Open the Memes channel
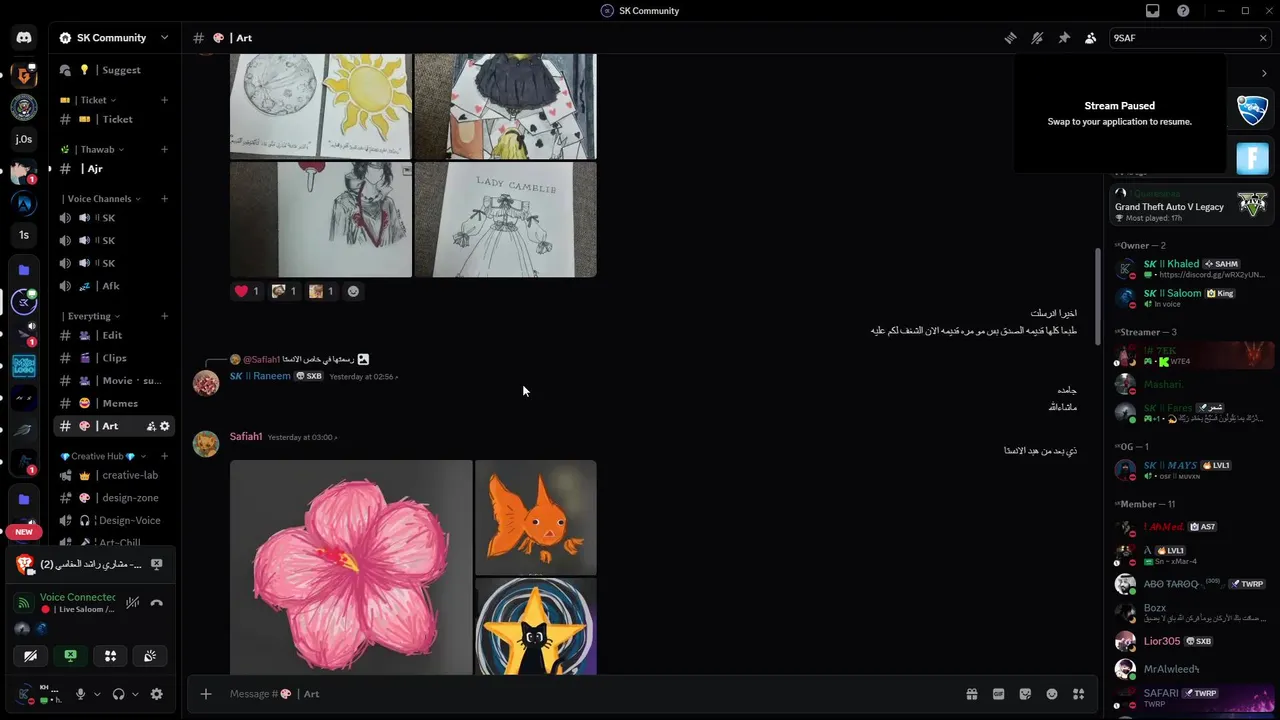1280x720 pixels. (x=114, y=403)
